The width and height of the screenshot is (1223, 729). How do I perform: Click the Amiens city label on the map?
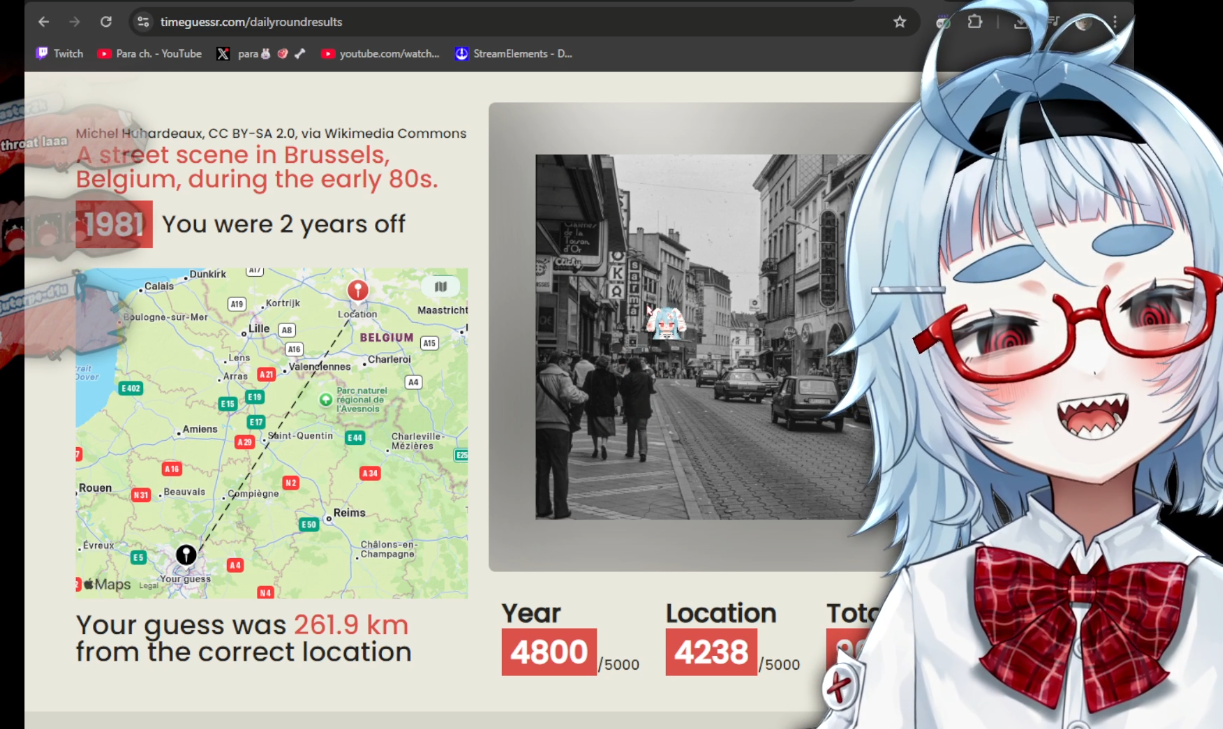pyautogui.click(x=200, y=430)
